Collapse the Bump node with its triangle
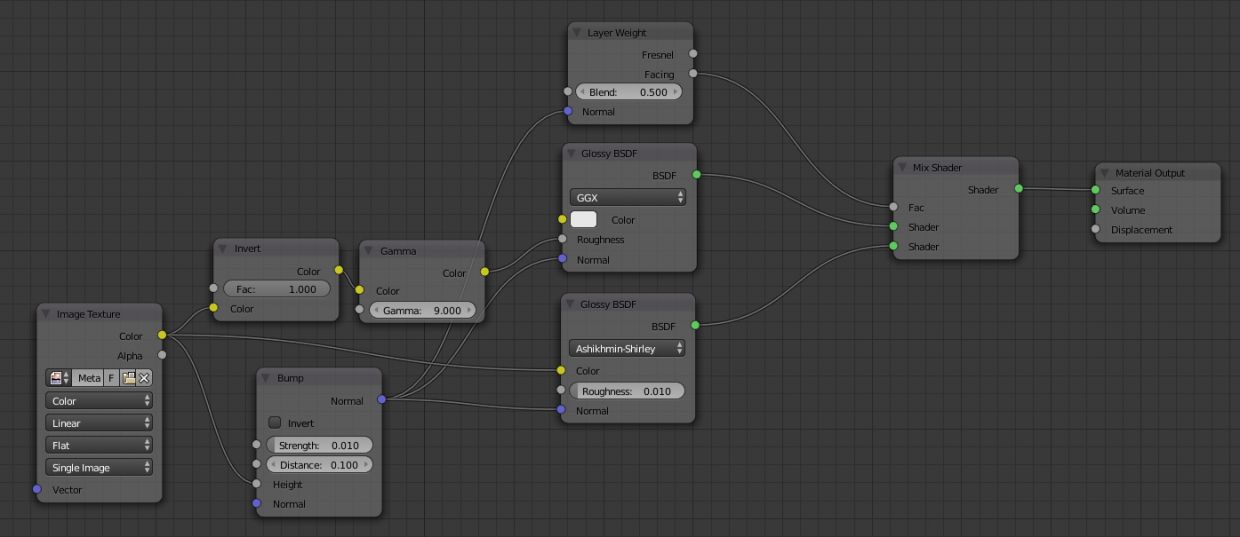Image resolution: width=1240 pixels, height=537 pixels. point(266,378)
